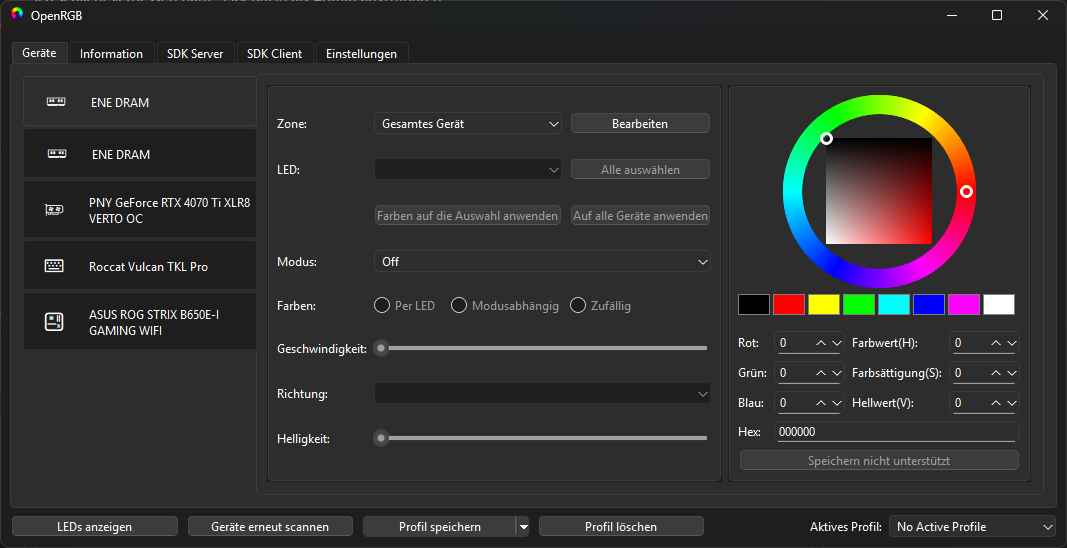Open the Einstellungen tab
1067x548 pixels.
[361, 54]
